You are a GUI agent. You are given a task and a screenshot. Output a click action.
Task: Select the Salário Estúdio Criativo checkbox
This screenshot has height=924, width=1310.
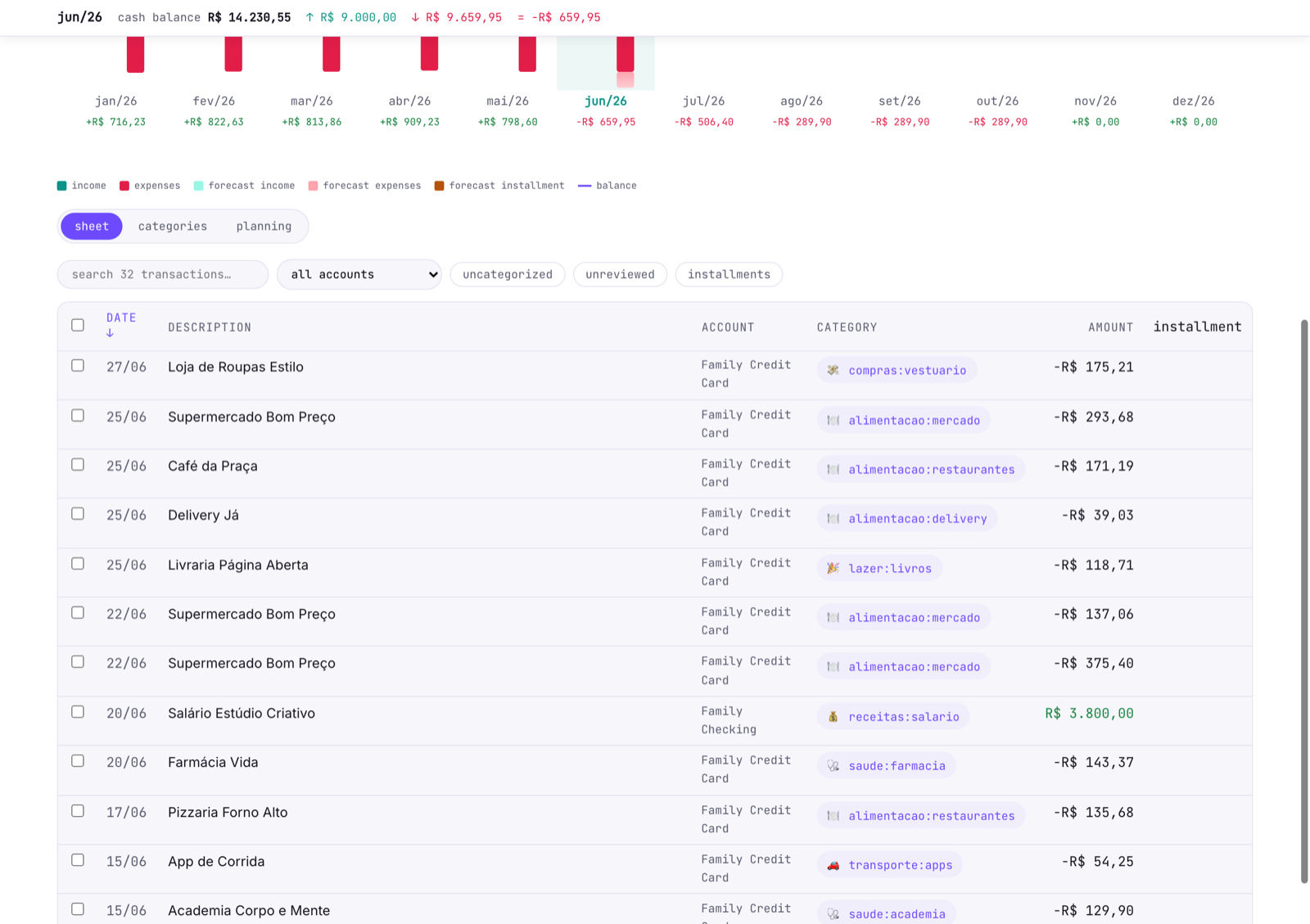click(x=78, y=712)
